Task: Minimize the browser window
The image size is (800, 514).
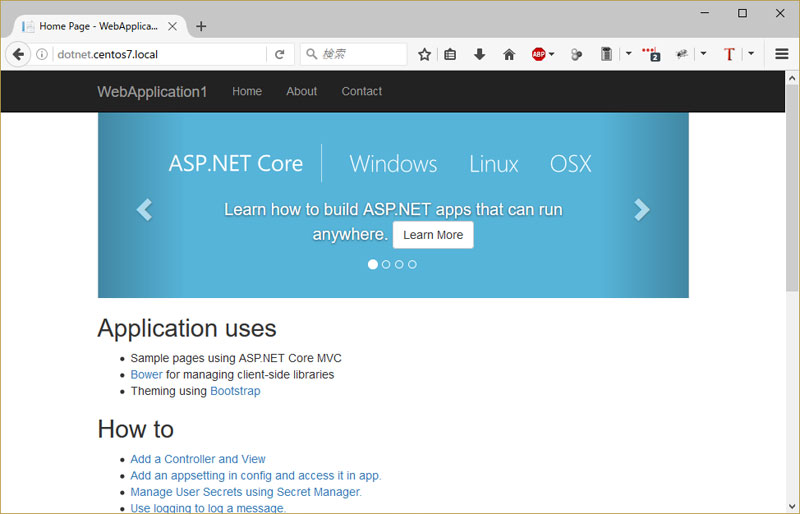Action: (x=705, y=13)
